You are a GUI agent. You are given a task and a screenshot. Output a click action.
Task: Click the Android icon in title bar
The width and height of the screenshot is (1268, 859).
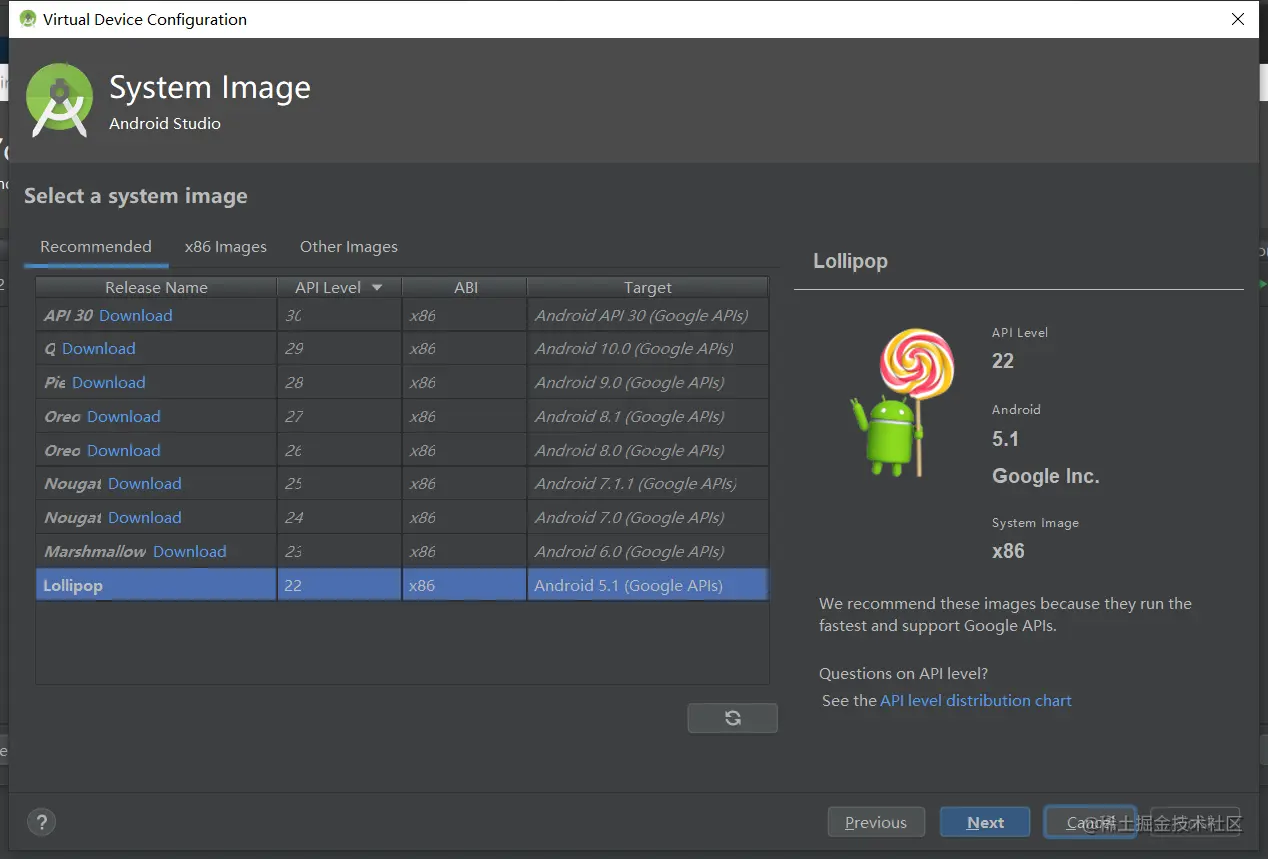coord(28,19)
